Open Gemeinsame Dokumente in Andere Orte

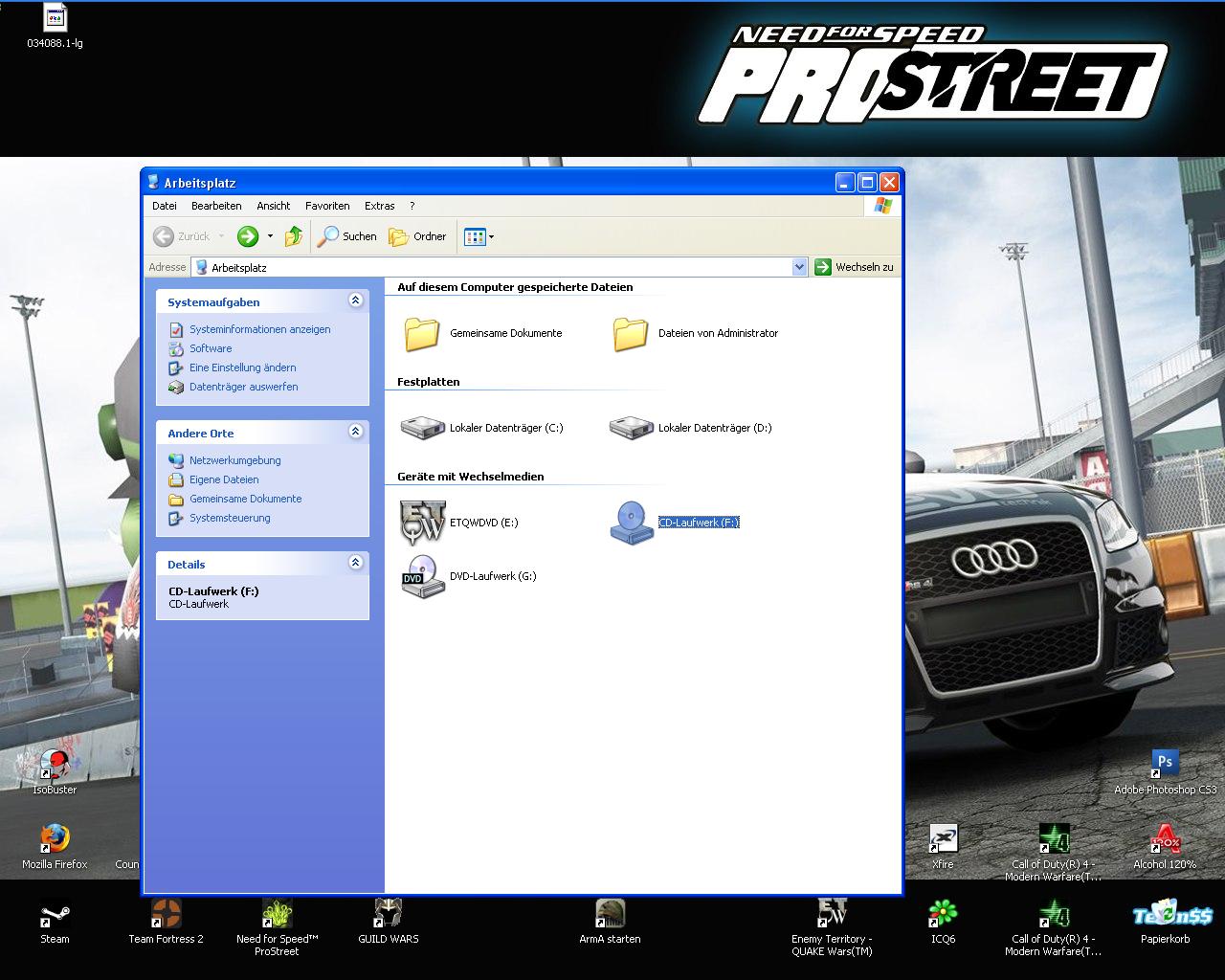(x=246, y=499)
